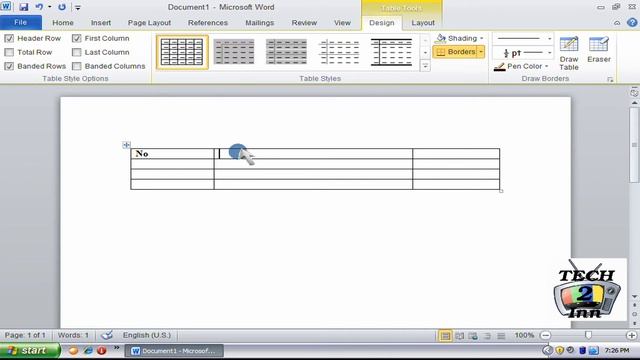This screenshot has height=360, width=640.
Task: Click the Borders button
Action: pos(455,52)
